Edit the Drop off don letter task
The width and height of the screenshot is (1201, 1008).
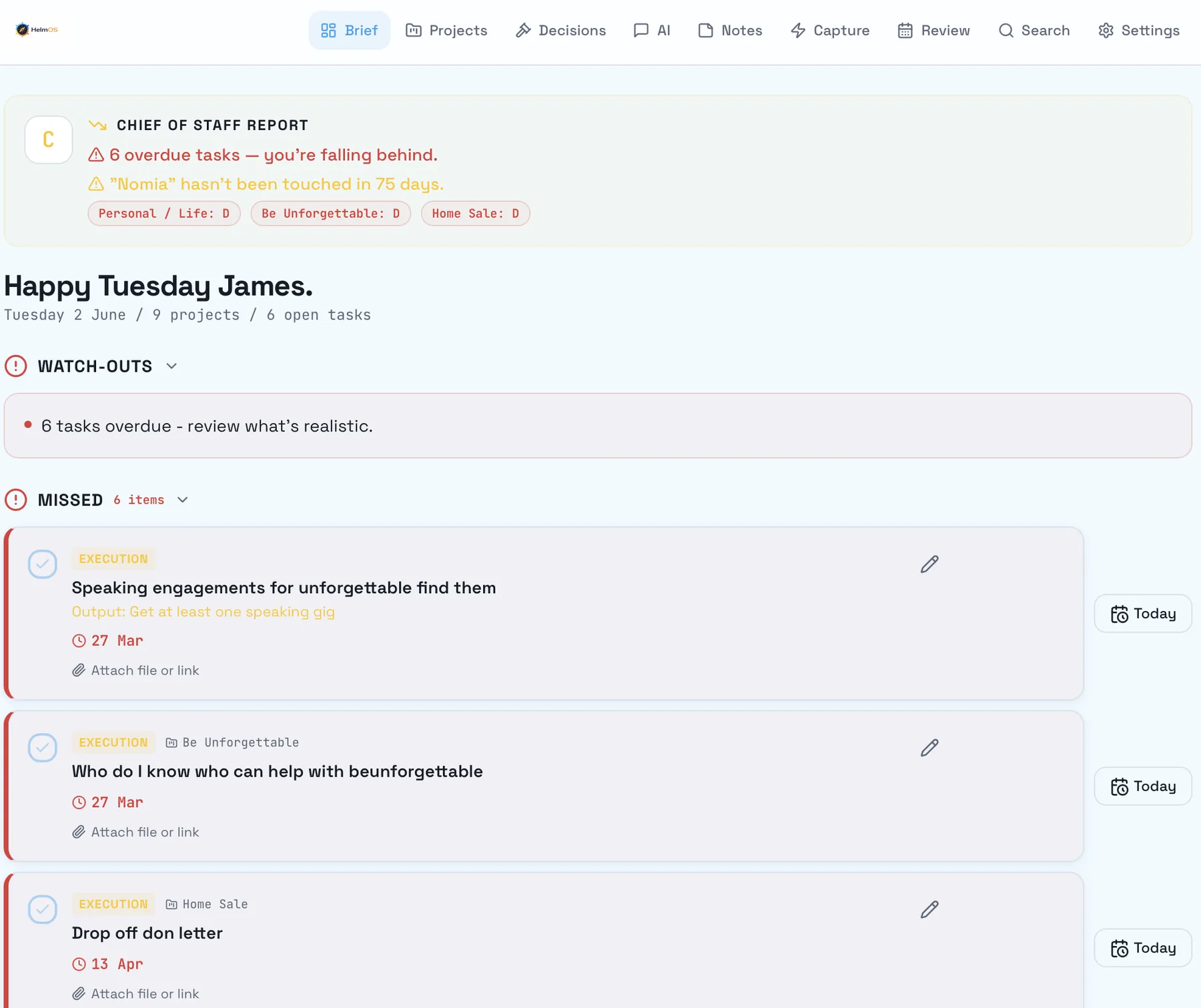pyautogui.click(x=929, y=909)
